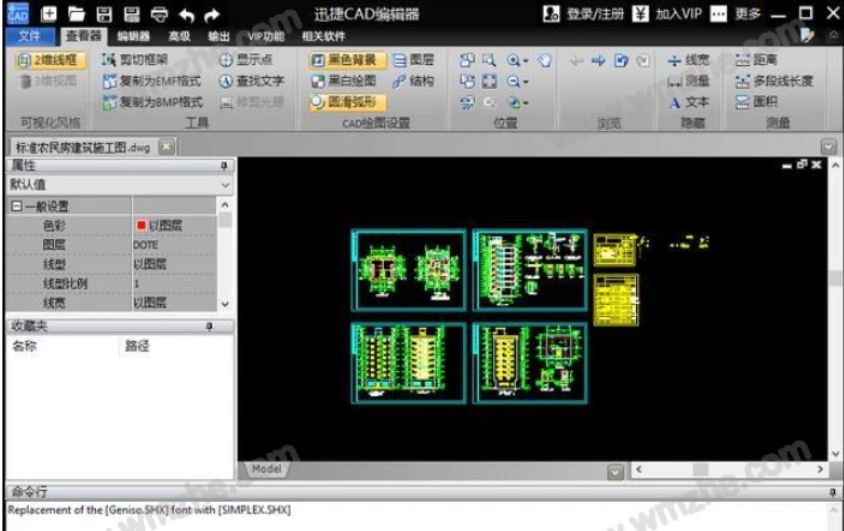Click 加入VIP button

(667, 14)
